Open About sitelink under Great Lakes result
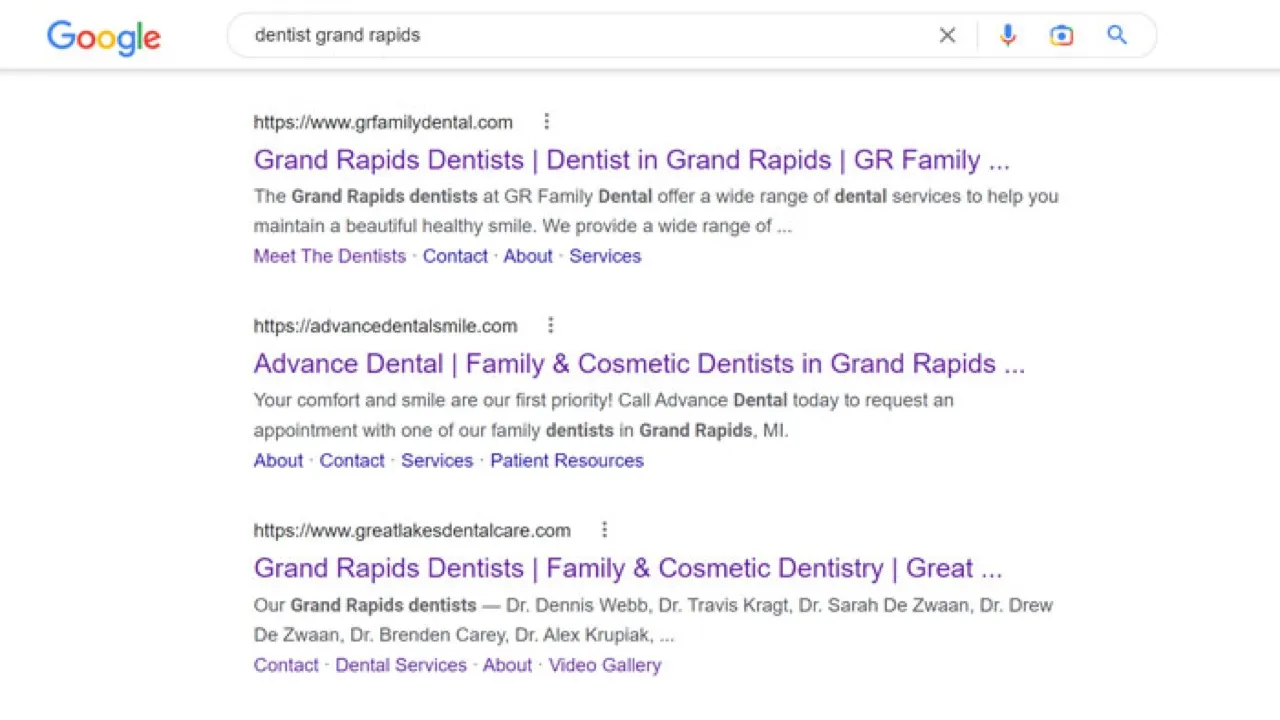This screenshot has height=720, width=1280. coord(507,665)
